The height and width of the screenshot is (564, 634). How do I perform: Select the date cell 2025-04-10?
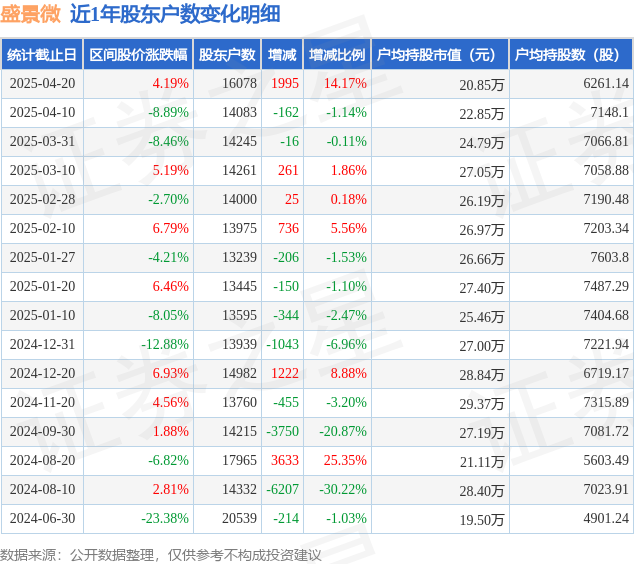[x=42, y=112]
